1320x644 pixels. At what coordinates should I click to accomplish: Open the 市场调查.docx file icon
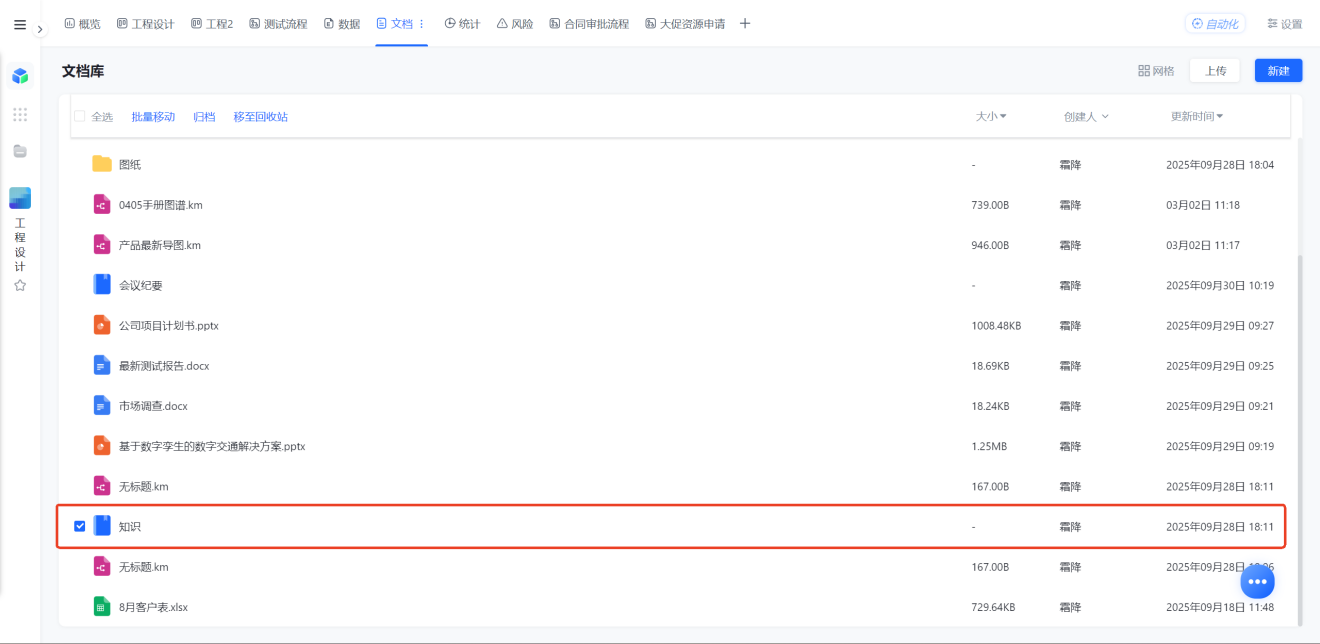tap(101, 406)
